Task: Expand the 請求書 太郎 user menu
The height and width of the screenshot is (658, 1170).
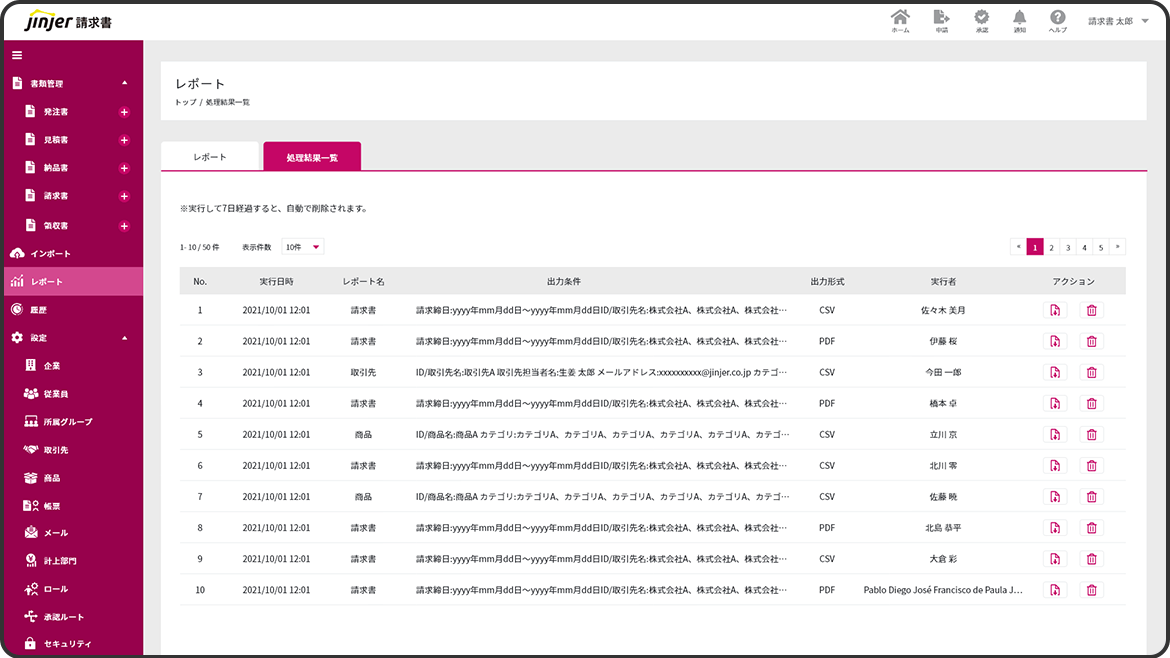Action: click(1118, 21)
